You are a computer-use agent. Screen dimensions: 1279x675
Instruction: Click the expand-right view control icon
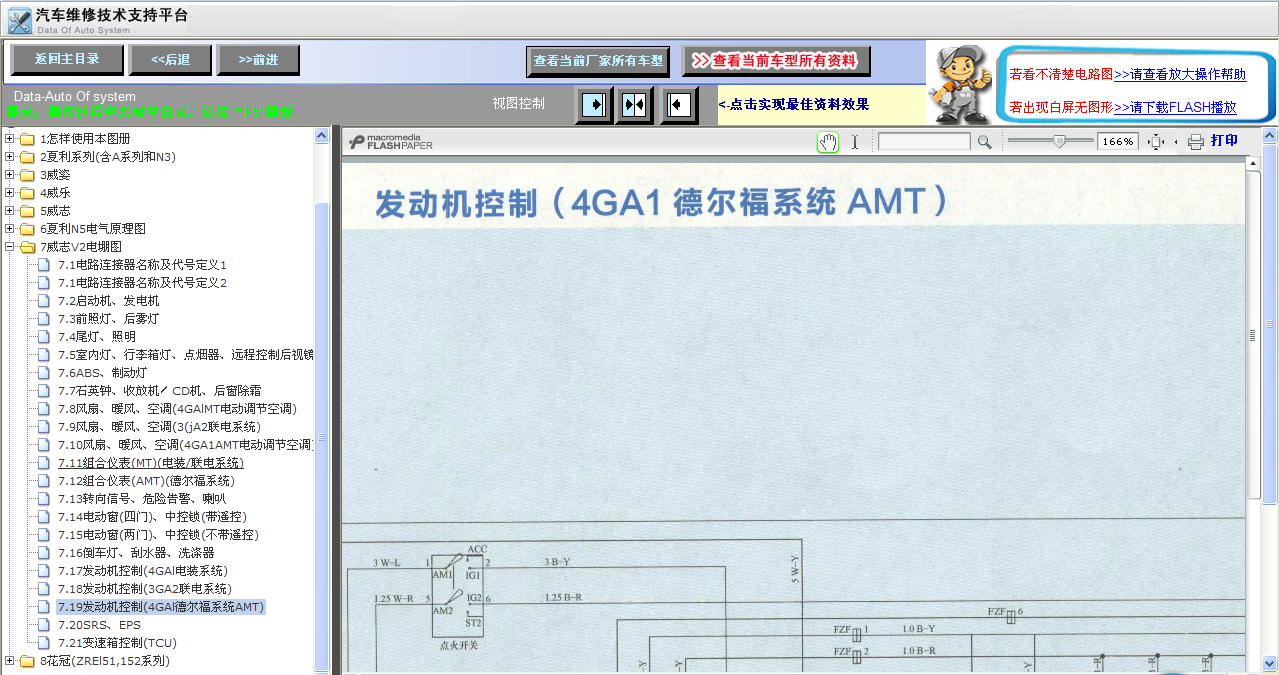(x=594, y=104)
